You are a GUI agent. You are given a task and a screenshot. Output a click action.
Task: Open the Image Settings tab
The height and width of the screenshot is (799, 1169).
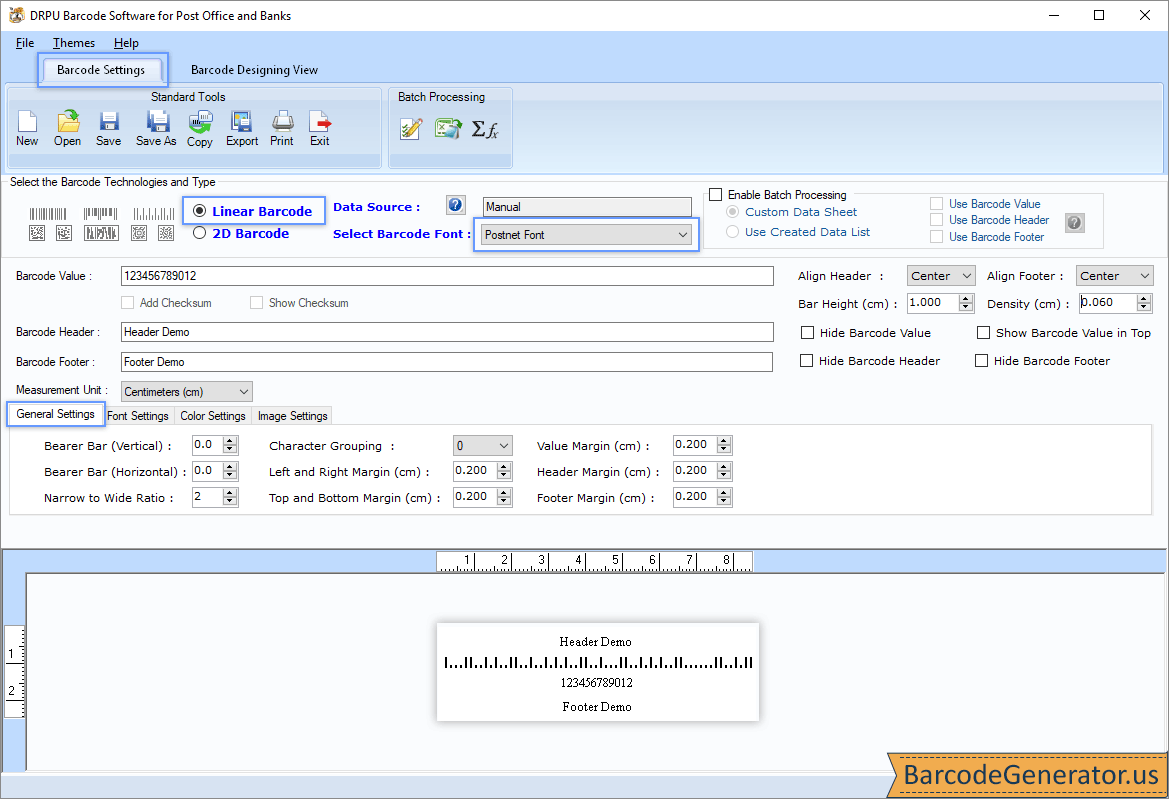(292, 415)
